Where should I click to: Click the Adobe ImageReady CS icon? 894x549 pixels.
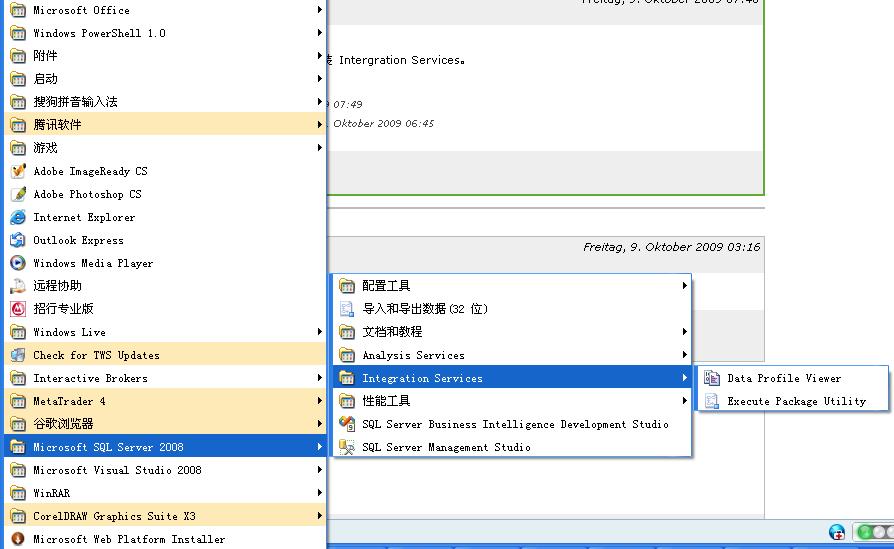pos(17,171)
